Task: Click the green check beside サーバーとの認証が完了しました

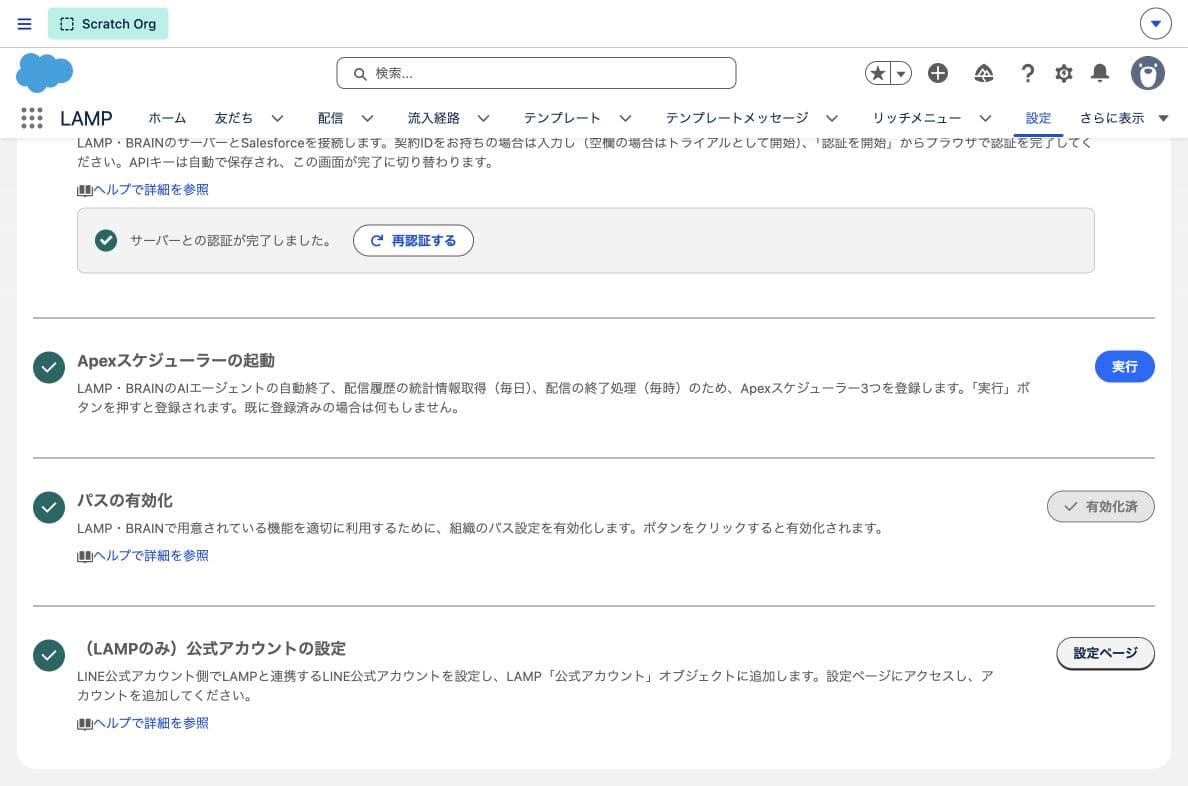Action: (105, 240)
